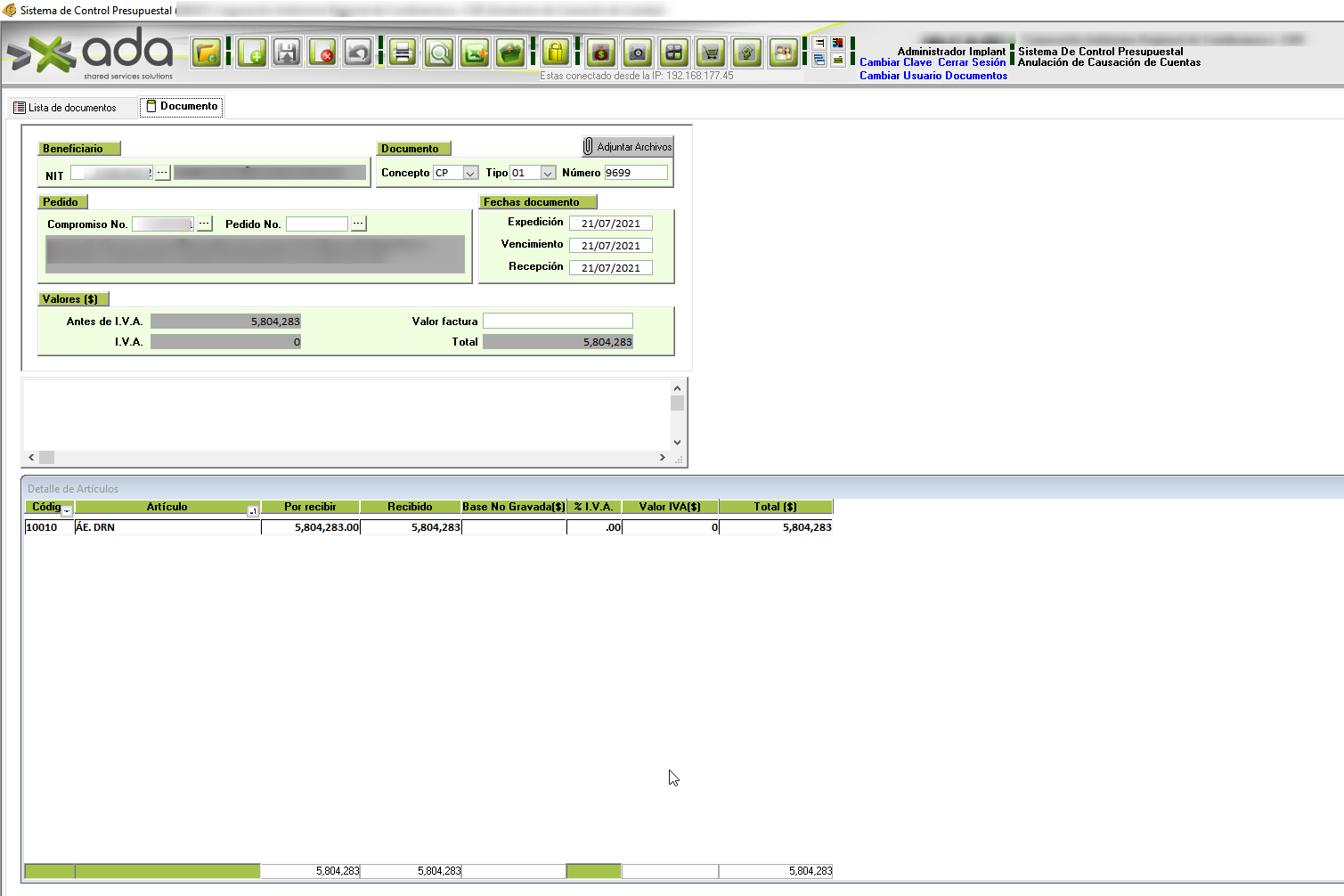Click the Cambiar Clave link
Image resolution: width=1344 pixels, height=896 pixels.
tap(895, 62)
